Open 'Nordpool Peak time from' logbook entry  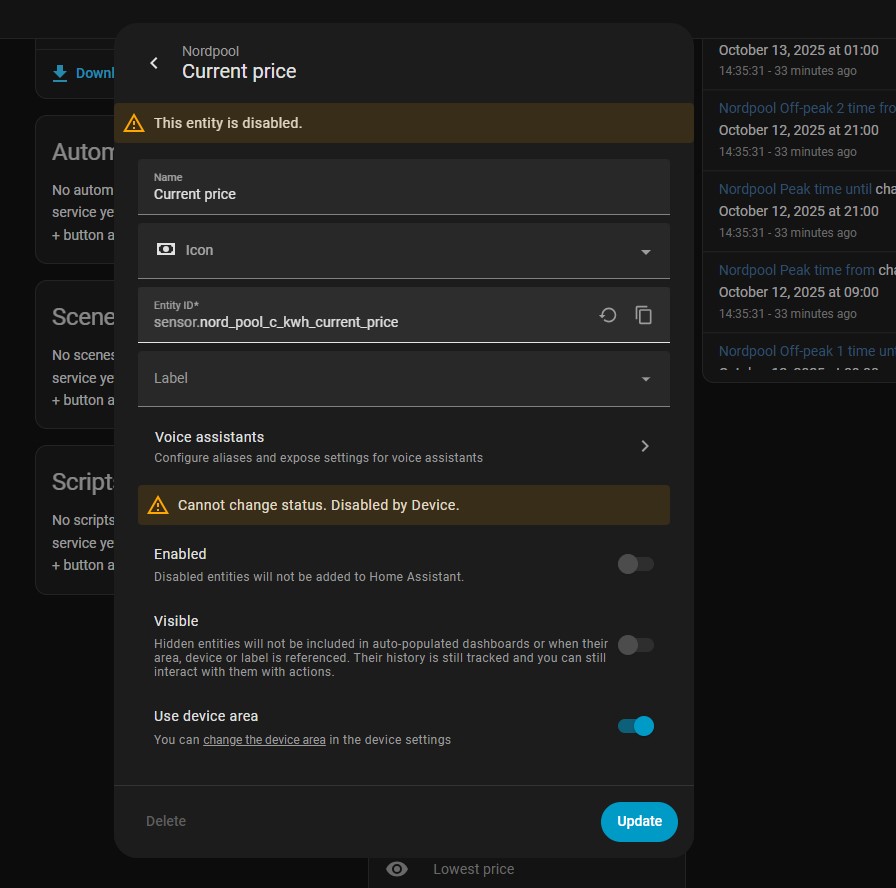coord(797,270)
